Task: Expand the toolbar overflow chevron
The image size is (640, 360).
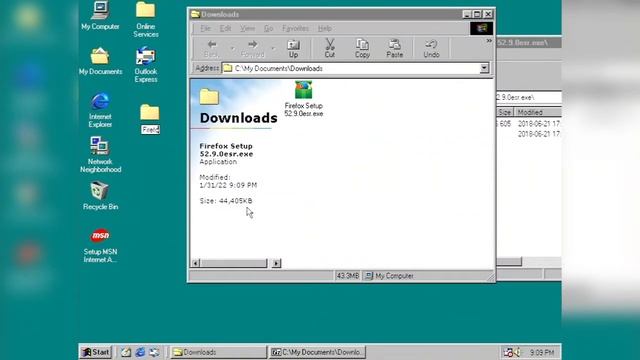Action: (x=489, y=41)
